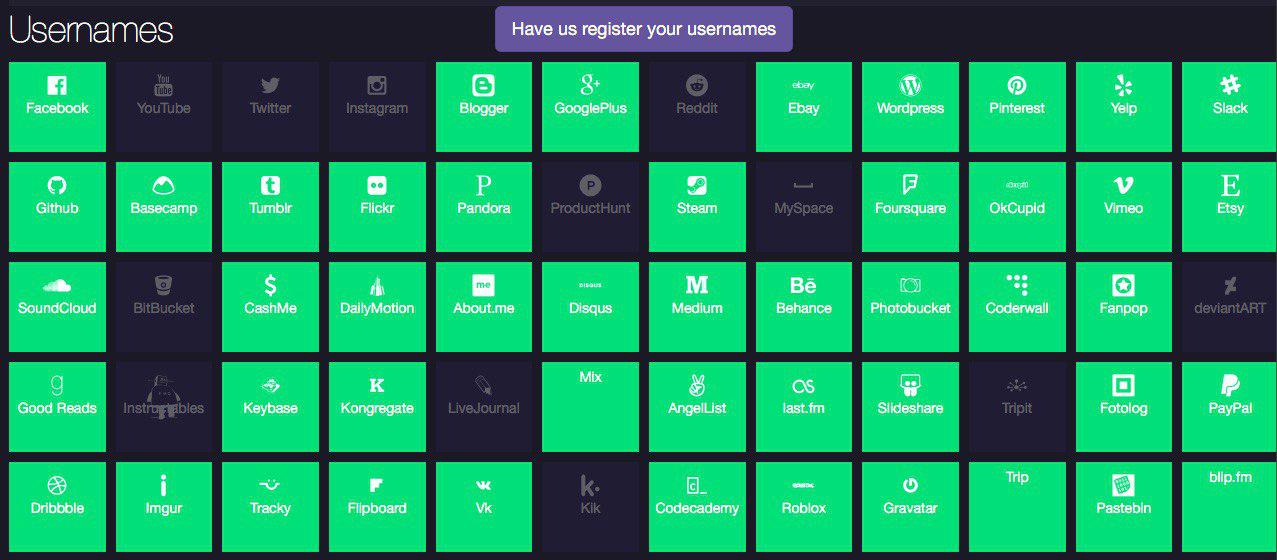Select the Disqus tile
Viewport: 1277px width, 560px height.
tap(590, 307)
